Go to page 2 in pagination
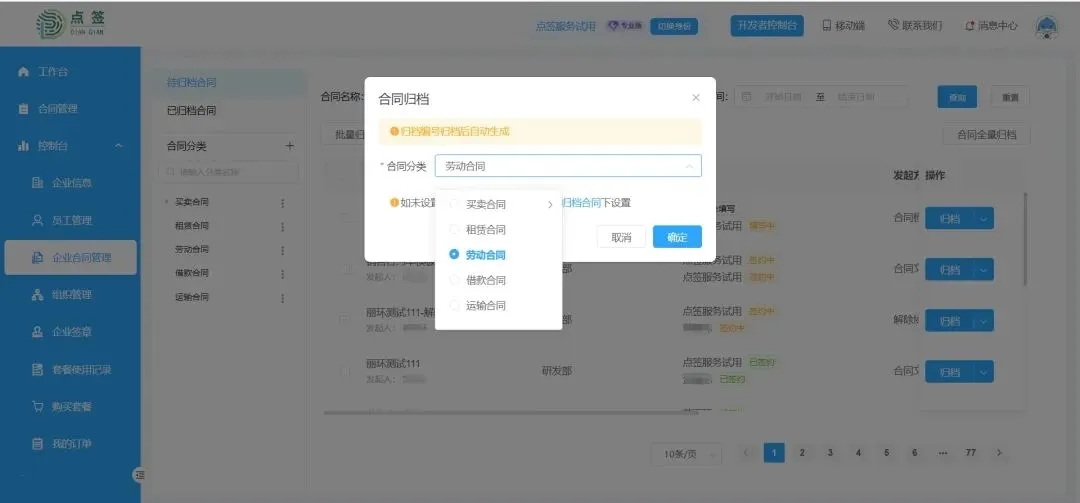1080x503 pixels. coord(802,453)
